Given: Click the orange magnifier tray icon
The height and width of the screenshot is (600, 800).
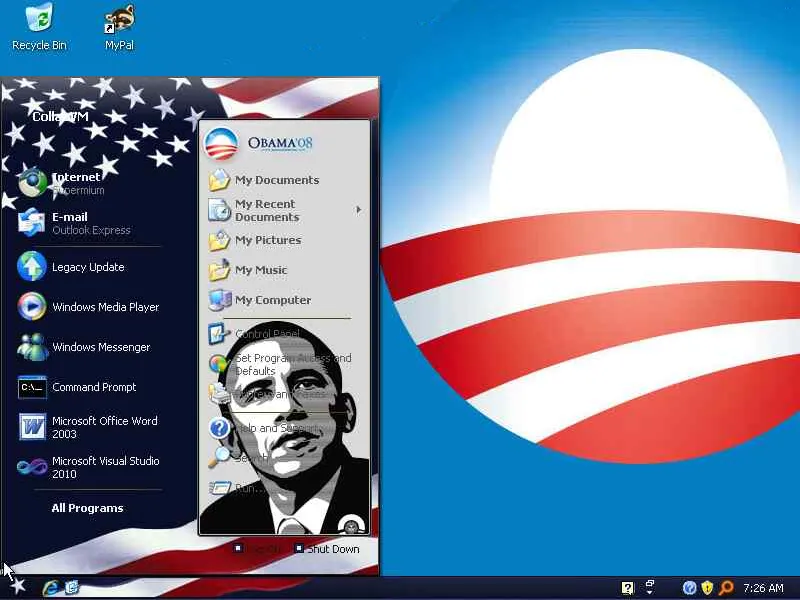Looking at the screenshot, I should (726, 588).
